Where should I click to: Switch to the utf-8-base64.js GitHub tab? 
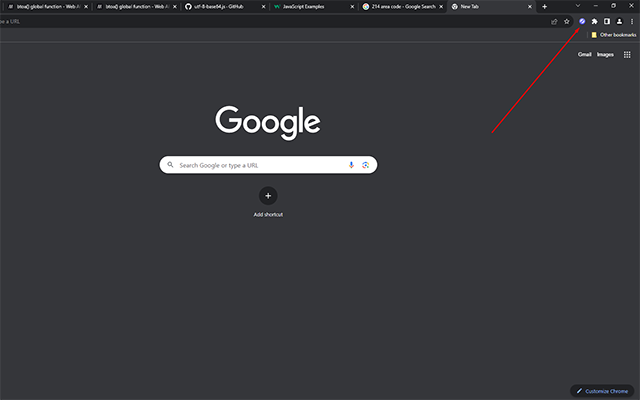point(225,7)
